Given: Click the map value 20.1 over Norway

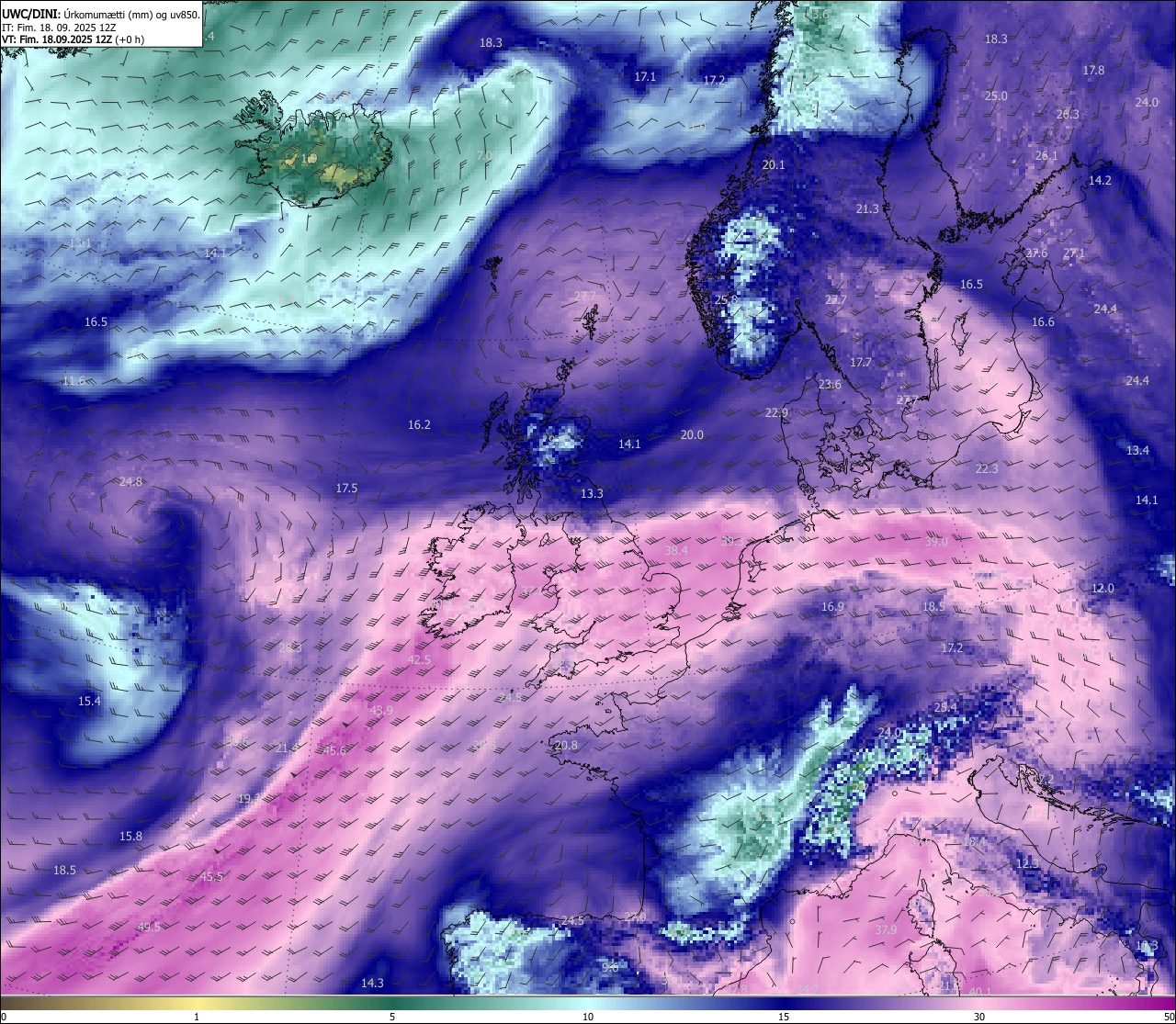Looking at the screenshot, I should pos(775,165).
